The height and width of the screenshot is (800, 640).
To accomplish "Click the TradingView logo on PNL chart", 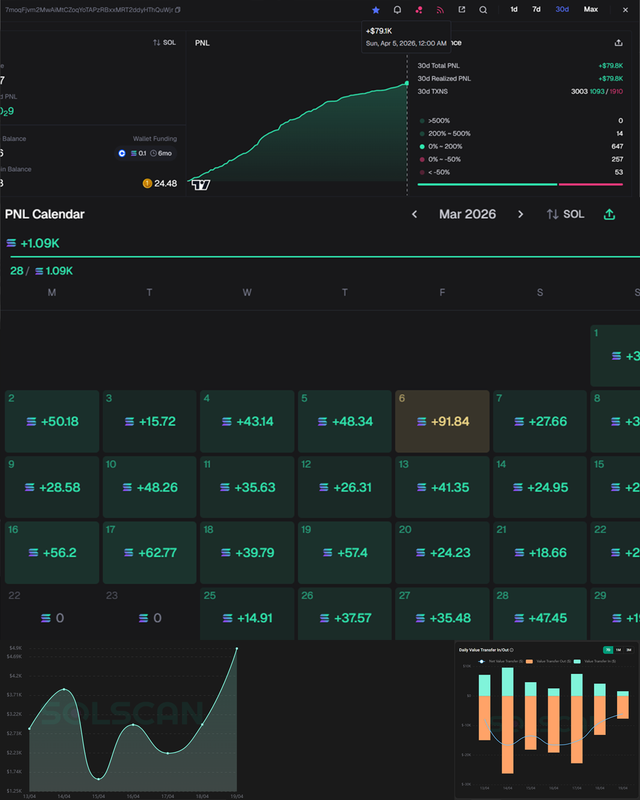I will pyautogui.click(x=201, y=185).
